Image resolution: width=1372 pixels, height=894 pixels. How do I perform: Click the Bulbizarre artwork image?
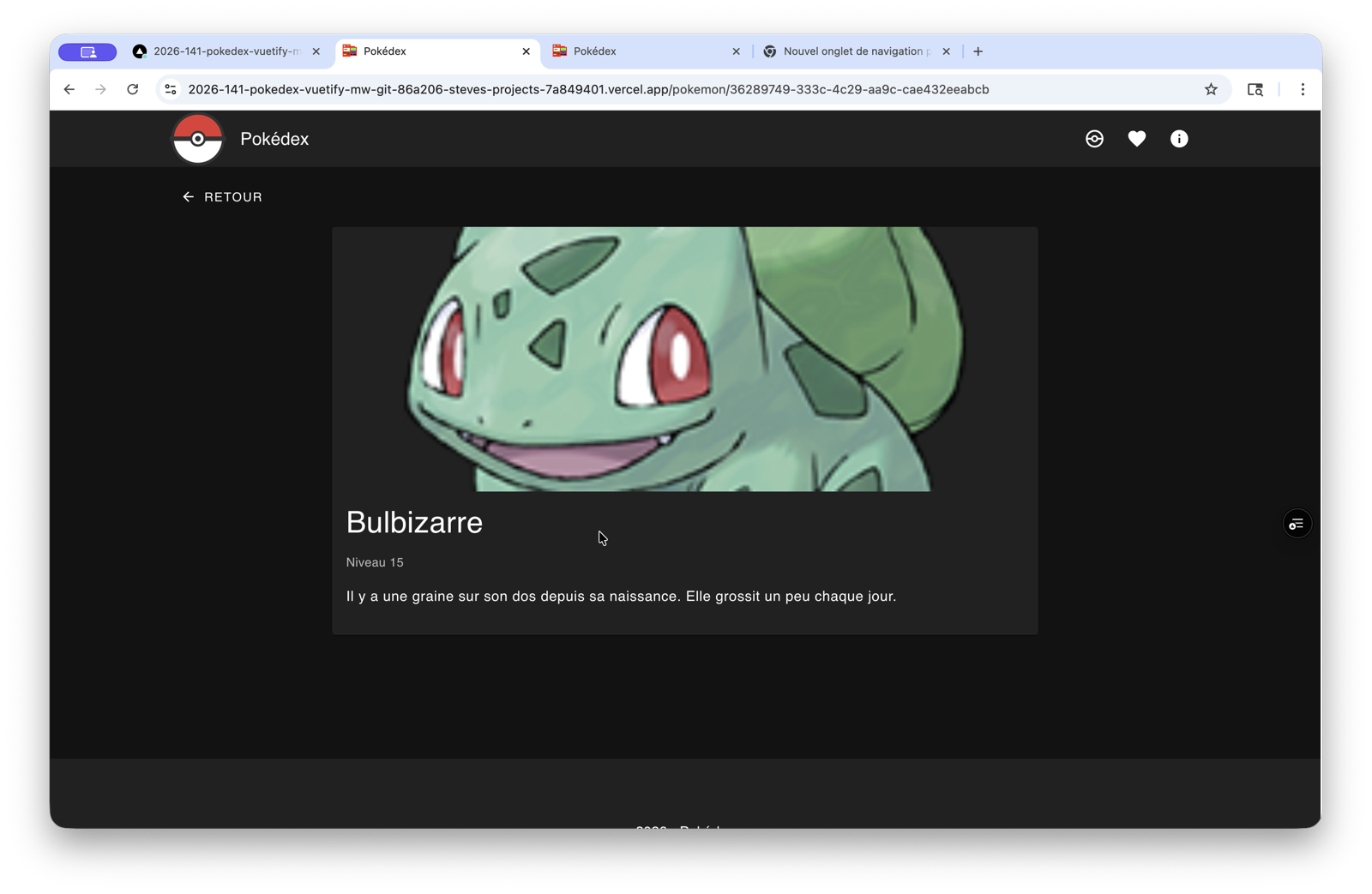tap(684, 358)
